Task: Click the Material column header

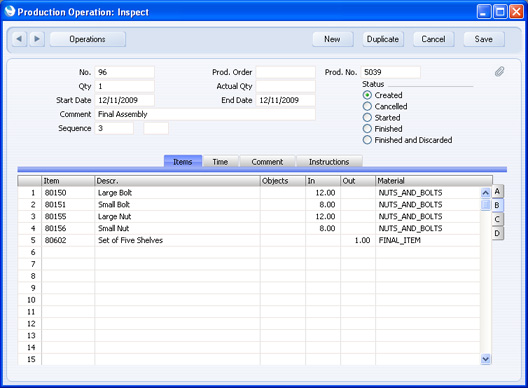Action: pyautogui.click(x=434, y=181)
